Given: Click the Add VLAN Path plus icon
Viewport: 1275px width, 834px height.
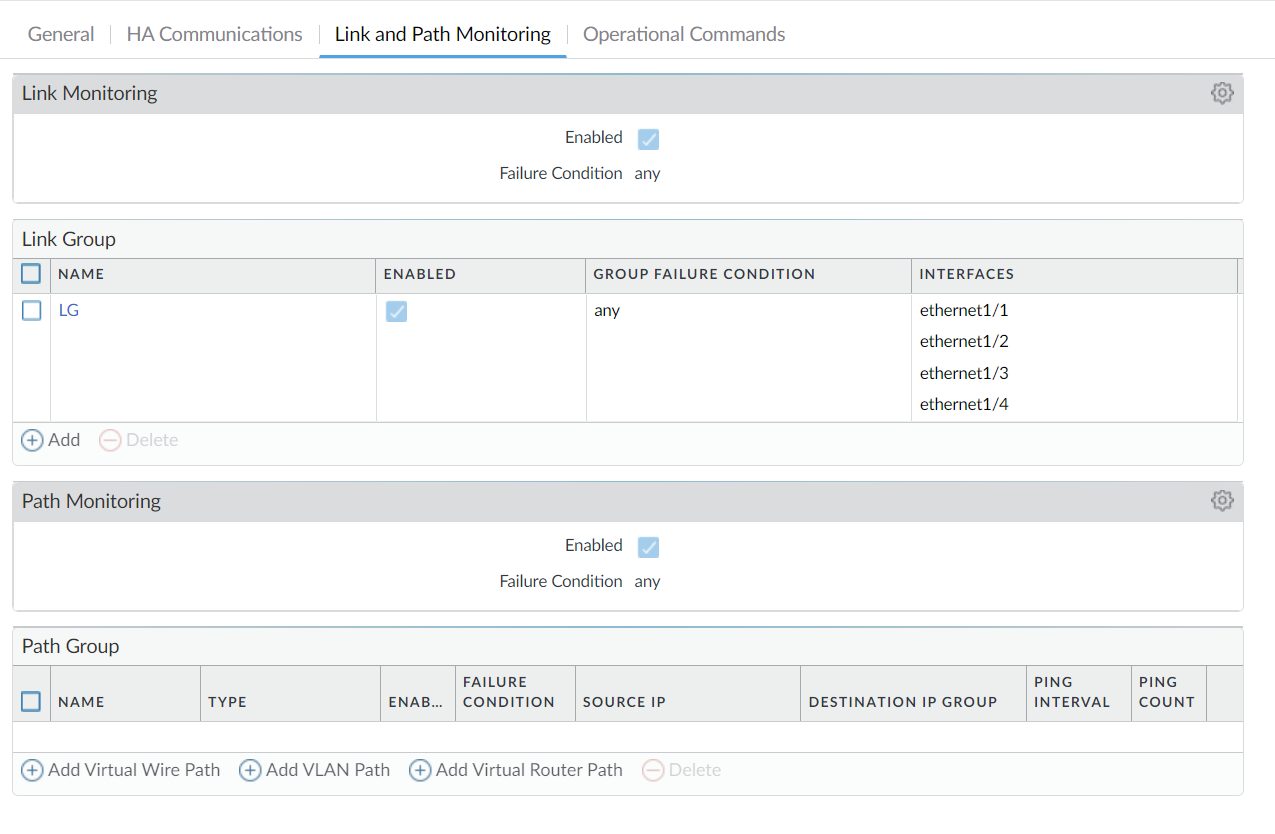Looking at the screenshot, I should pos(249,770).
